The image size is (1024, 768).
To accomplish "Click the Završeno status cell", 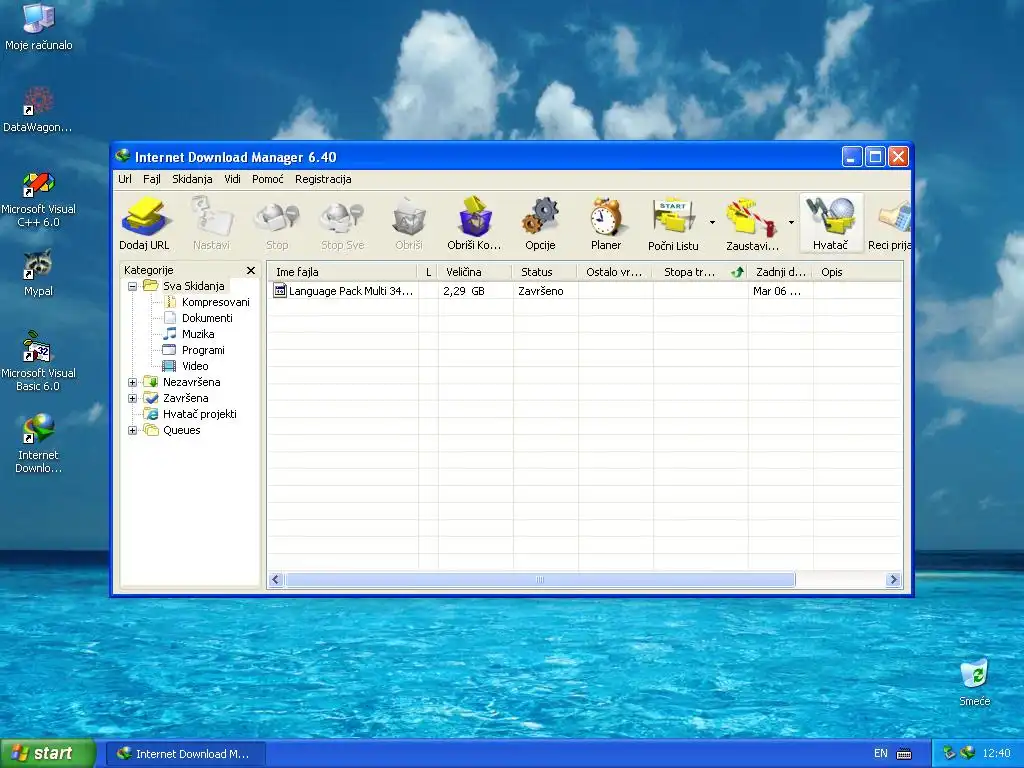I will click(x=541, y=291).
